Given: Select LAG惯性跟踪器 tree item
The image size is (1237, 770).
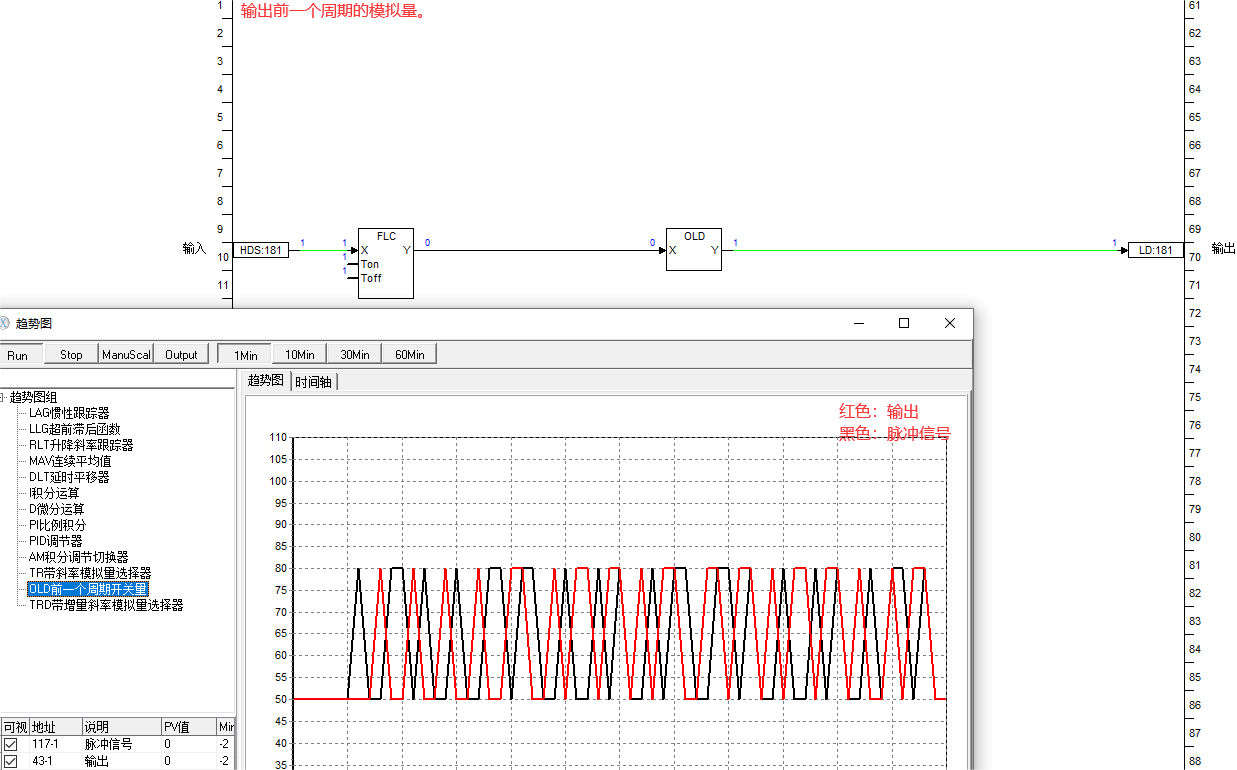Looking at the screenshot, I should coord(69,413).
